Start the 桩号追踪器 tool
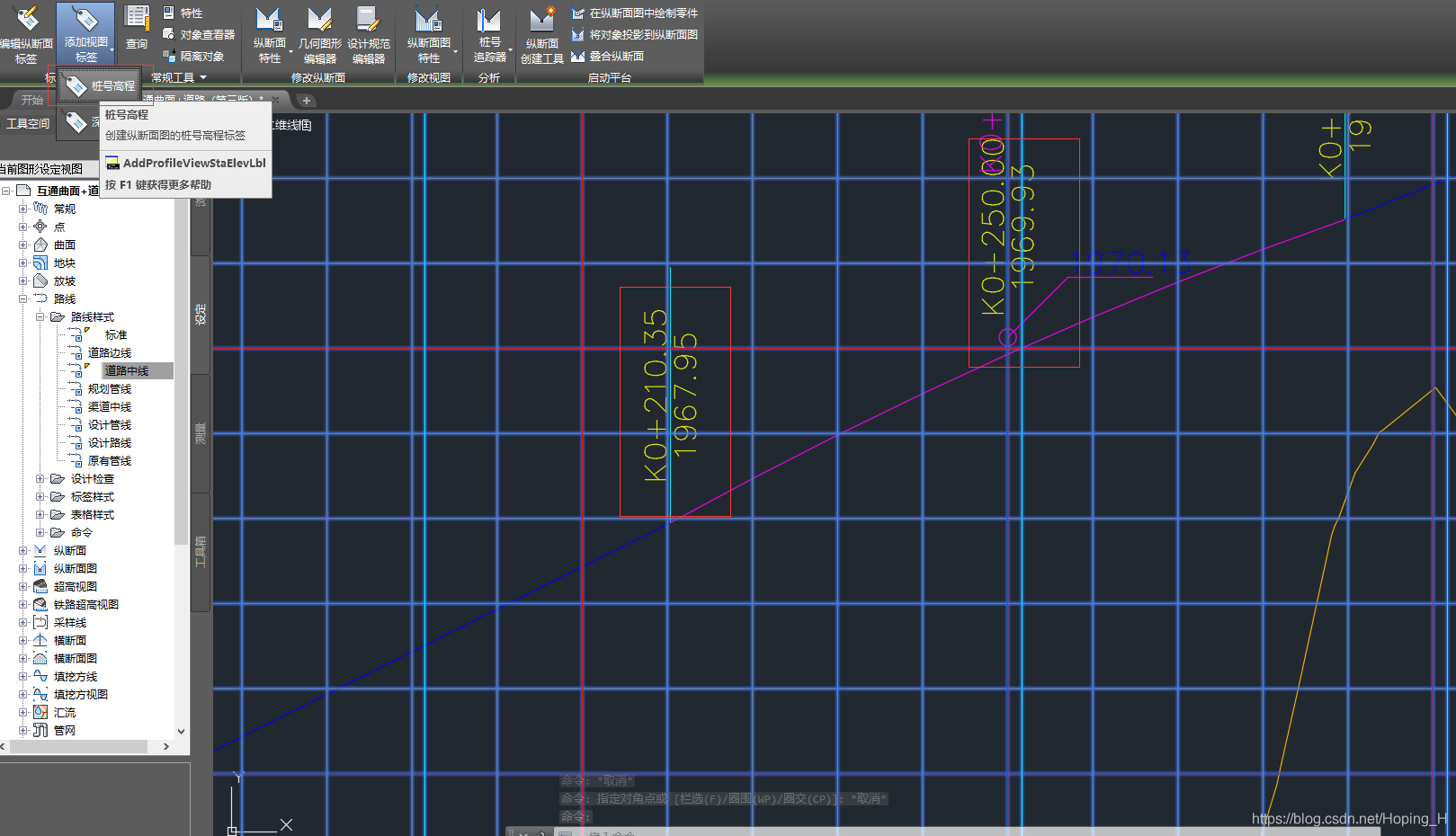 click(489, 36)
